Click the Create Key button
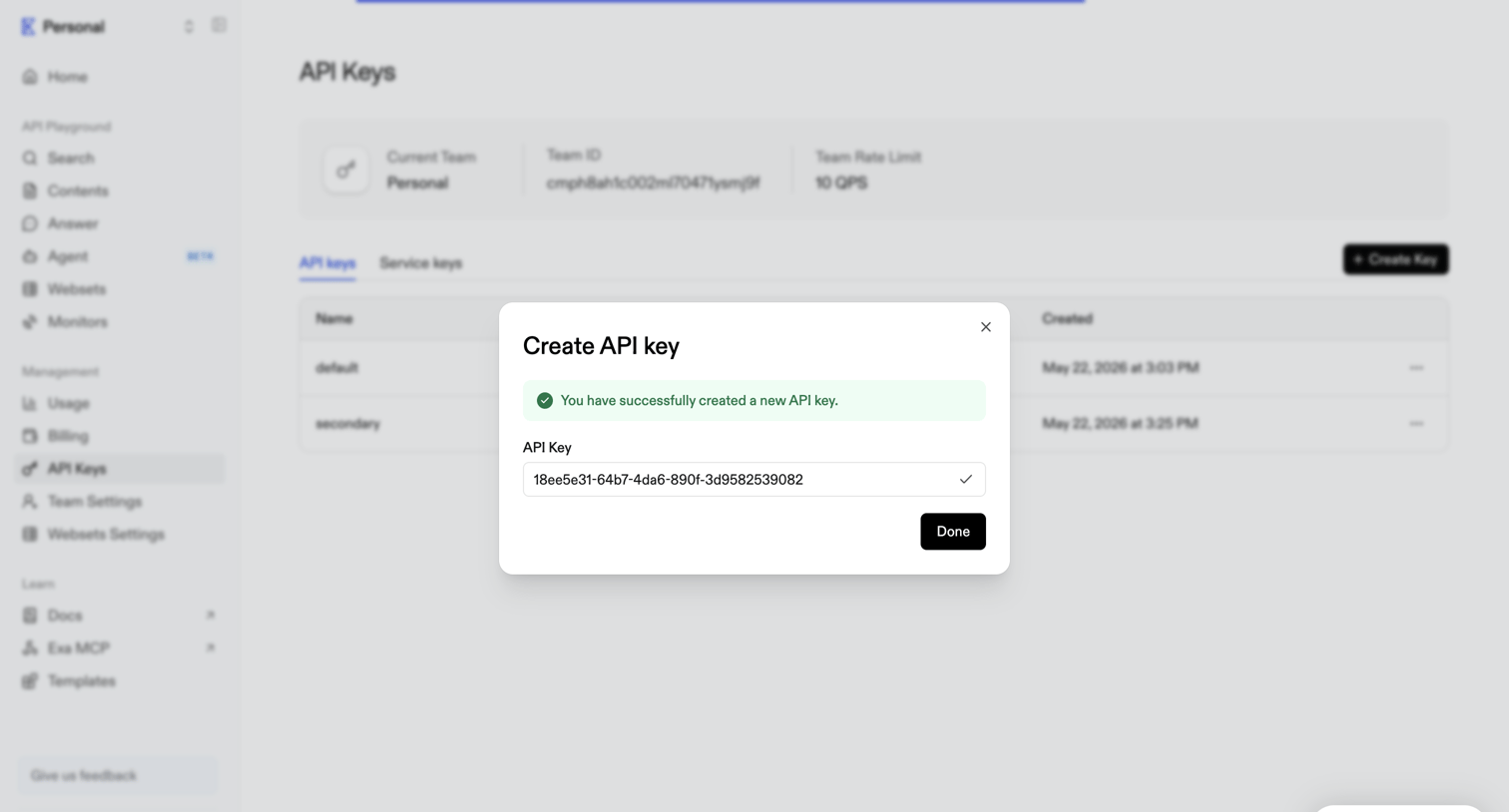The height and width of the screenshot is (812, 1509). [x=1395, y=259]
